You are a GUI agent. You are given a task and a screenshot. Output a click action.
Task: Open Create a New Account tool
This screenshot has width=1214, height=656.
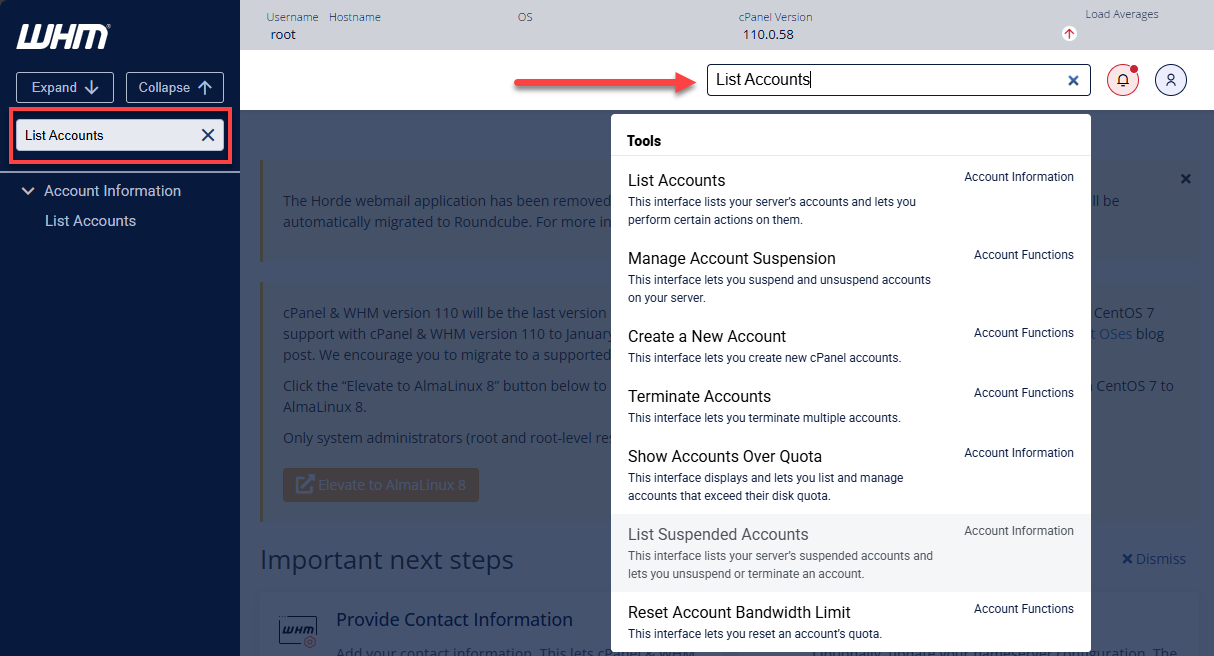pos(706,337)
